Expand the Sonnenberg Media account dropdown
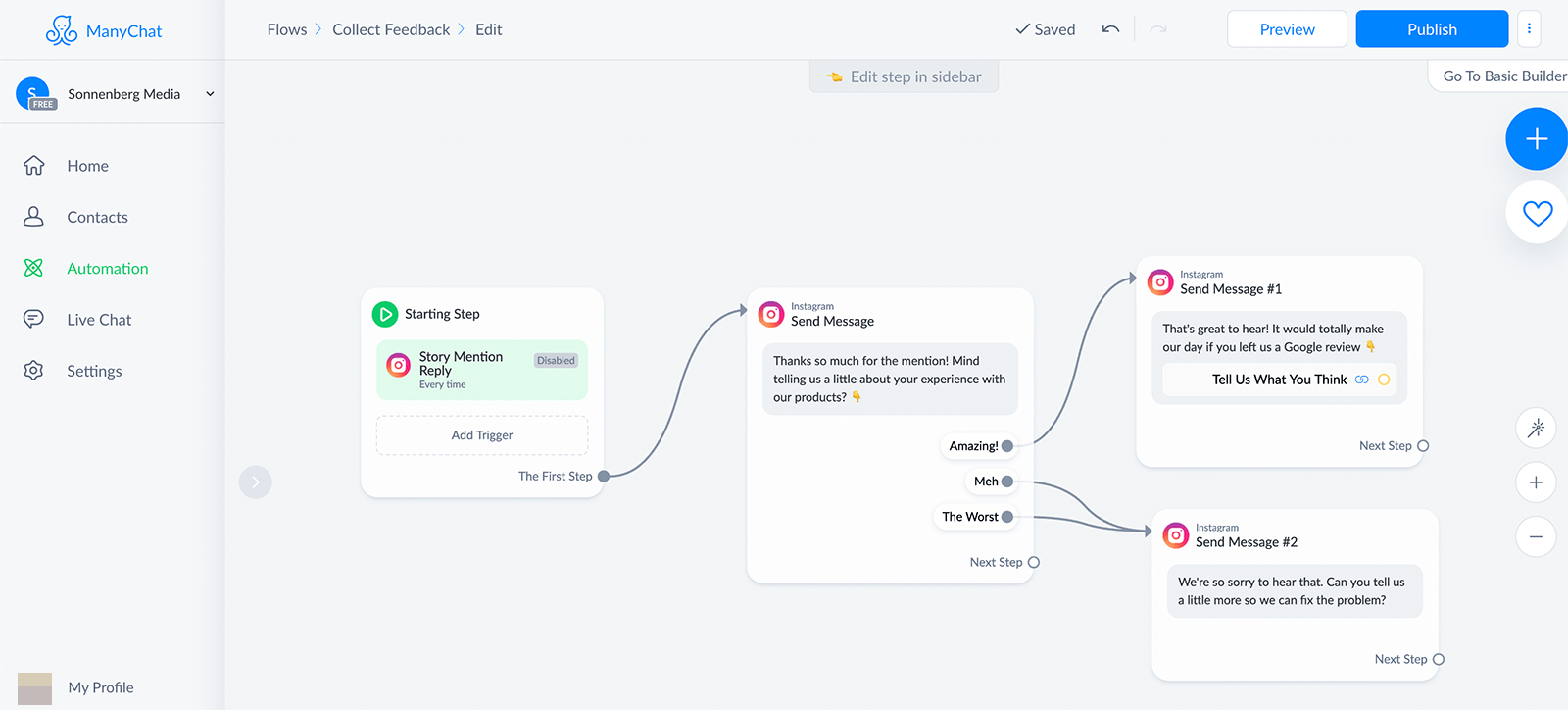 click(x=210, y=94)
